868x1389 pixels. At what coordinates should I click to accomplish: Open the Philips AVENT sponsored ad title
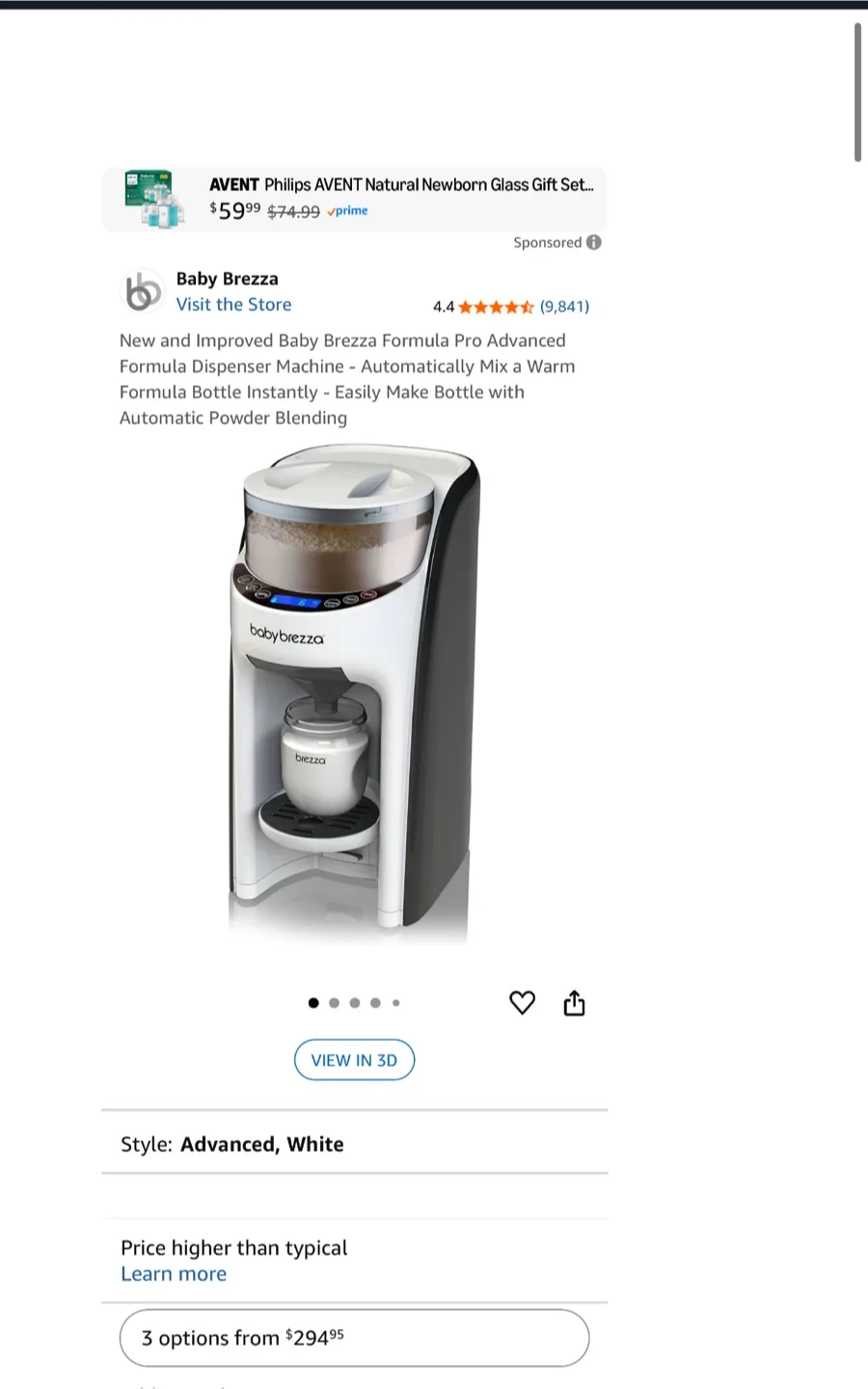tap(401, 184)
